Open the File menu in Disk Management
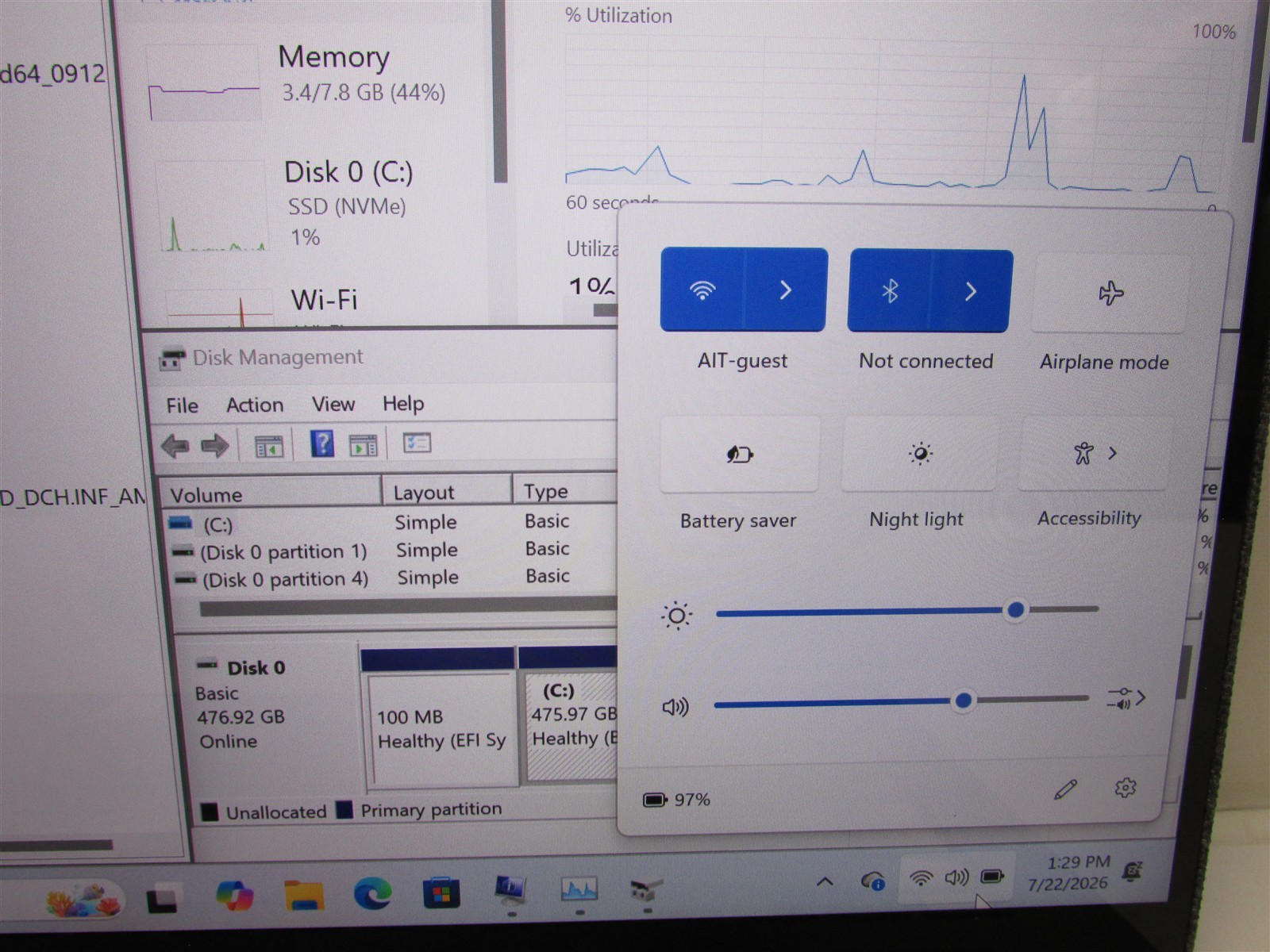Viewport: 1270px width, 952px height. tap(183, 405)
